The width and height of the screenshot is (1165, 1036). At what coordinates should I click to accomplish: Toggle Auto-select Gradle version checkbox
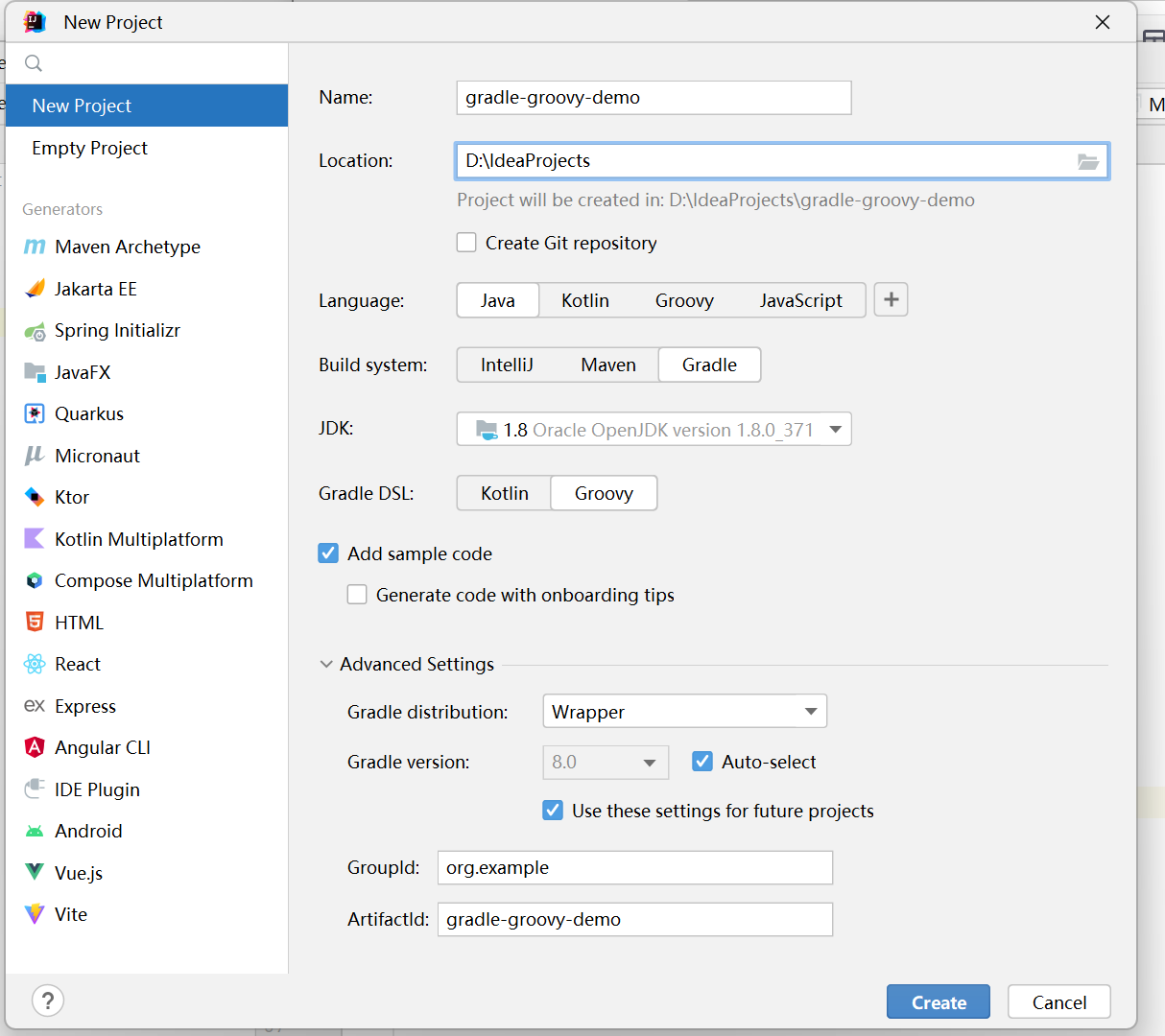(x=702, y=762)
